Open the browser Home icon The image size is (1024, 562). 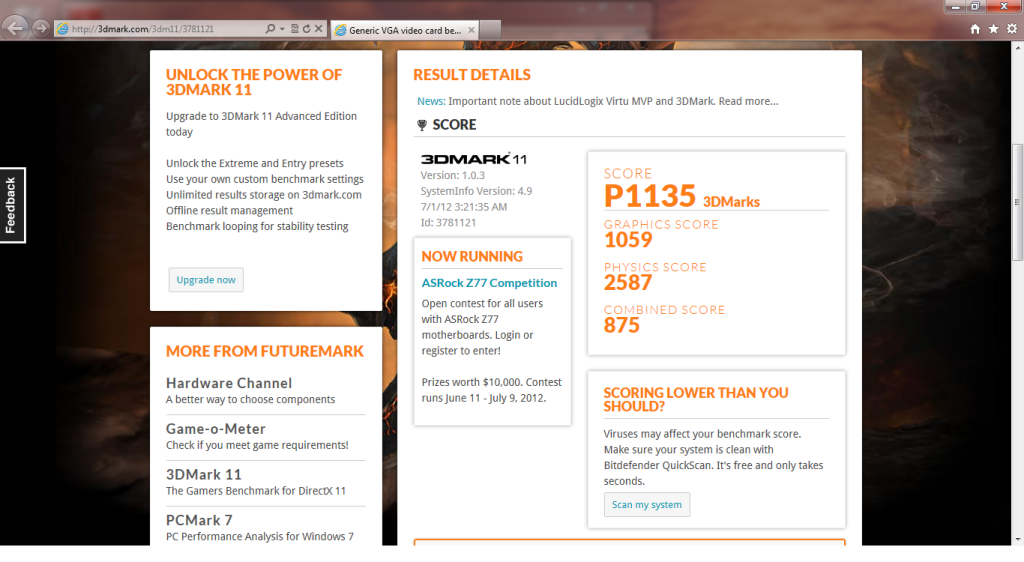pyautogui.click(x=975, y=29)
